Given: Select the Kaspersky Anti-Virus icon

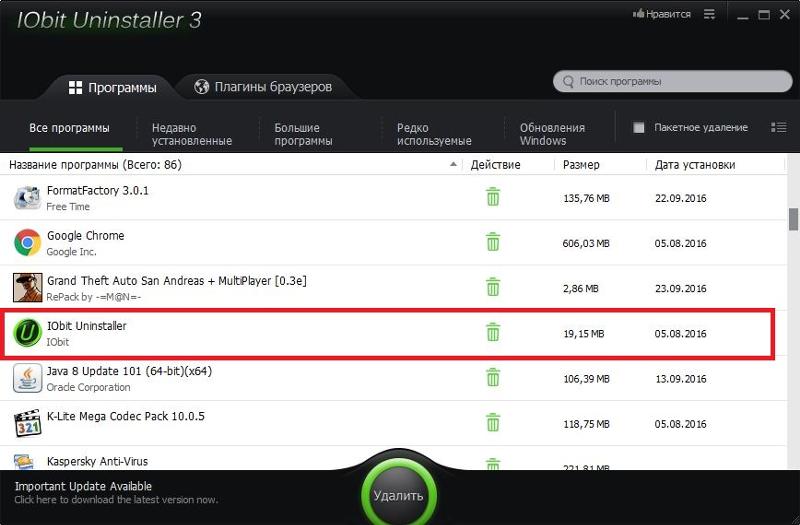Looking at the screenshot, I should pyautogui.click(x=24, y=461).
